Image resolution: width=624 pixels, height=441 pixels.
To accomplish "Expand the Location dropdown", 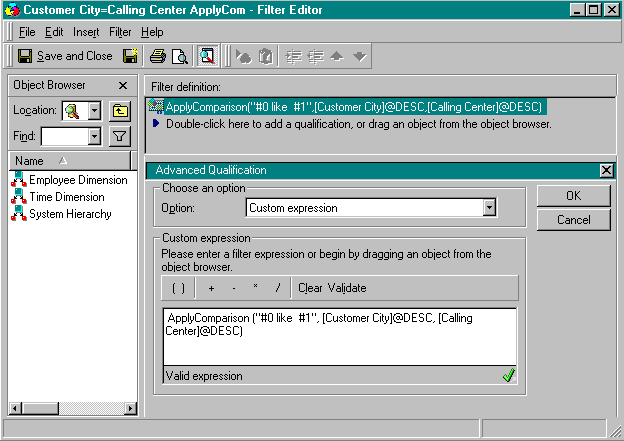I will [x=95, y=111].
